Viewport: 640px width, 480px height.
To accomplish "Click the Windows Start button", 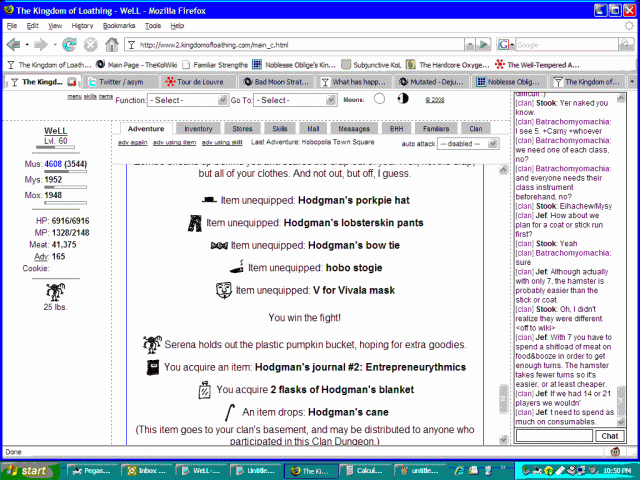I will click(26, 470).
